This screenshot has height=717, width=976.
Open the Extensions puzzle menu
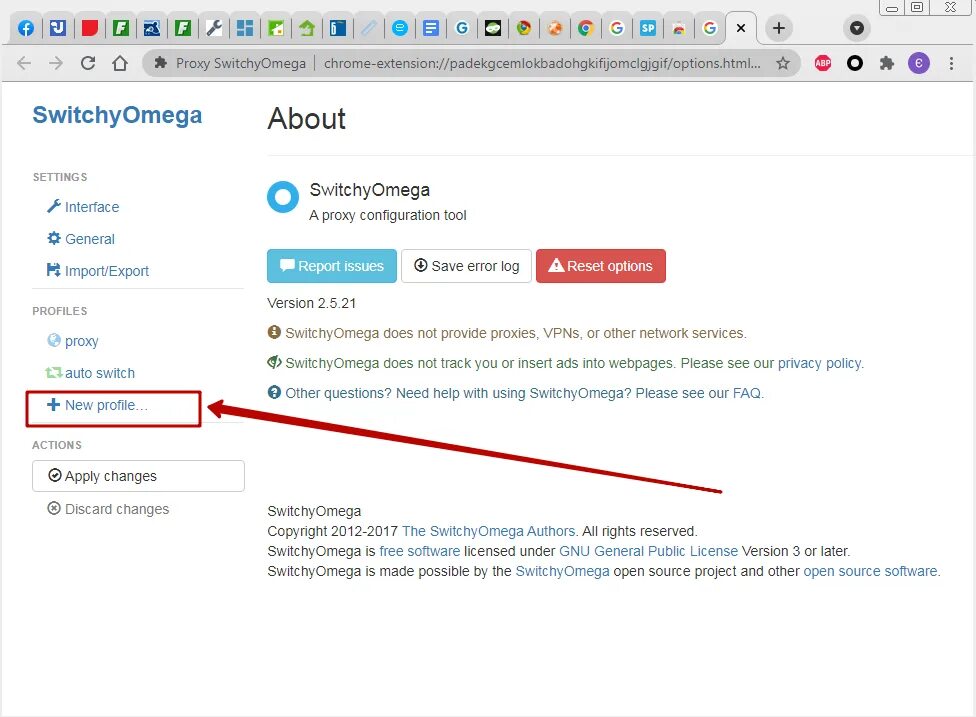point(886,63)
